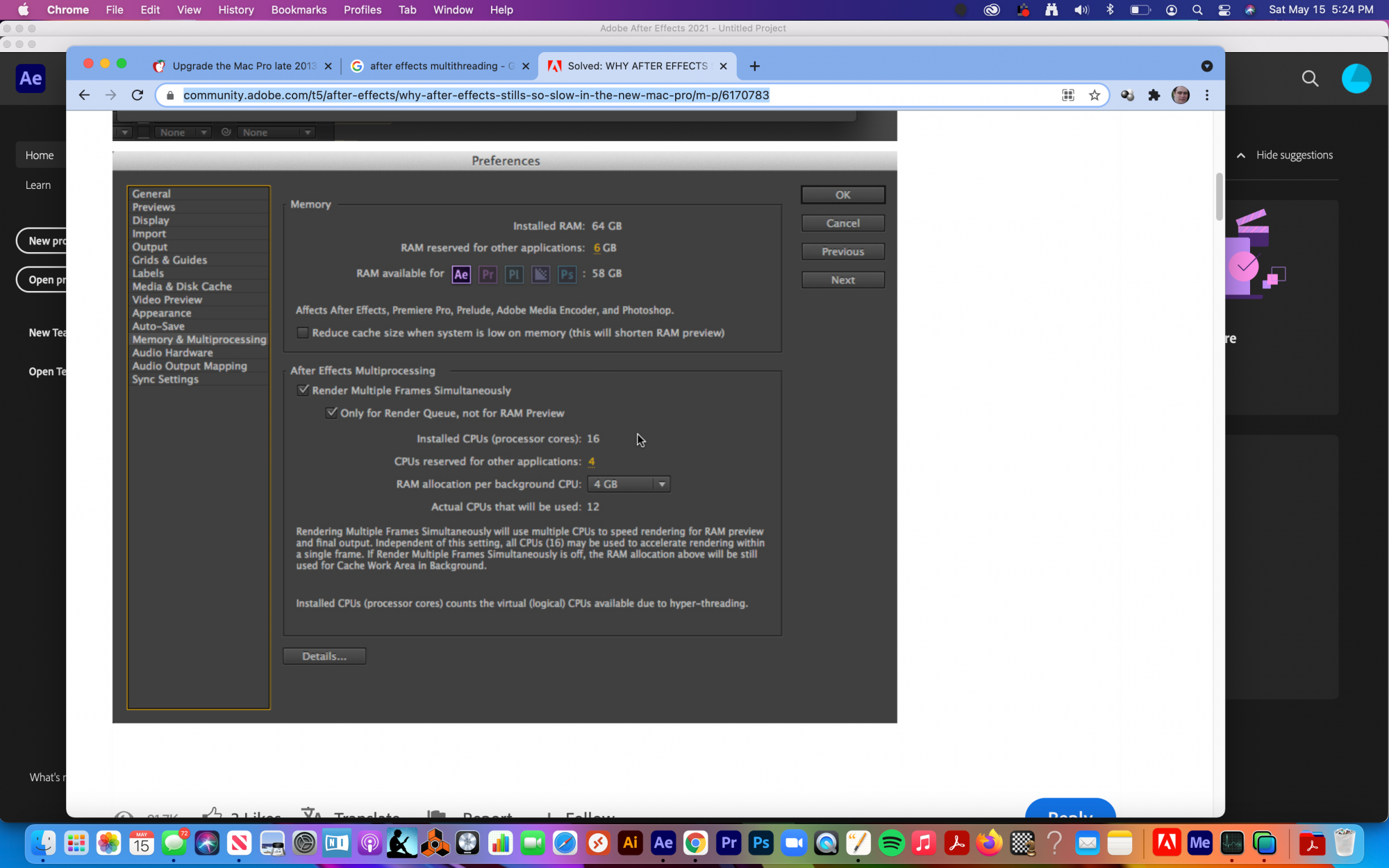Viewport: 1389px width, 868px height.
Task: Click the Details... button
Action: (324, 656)
